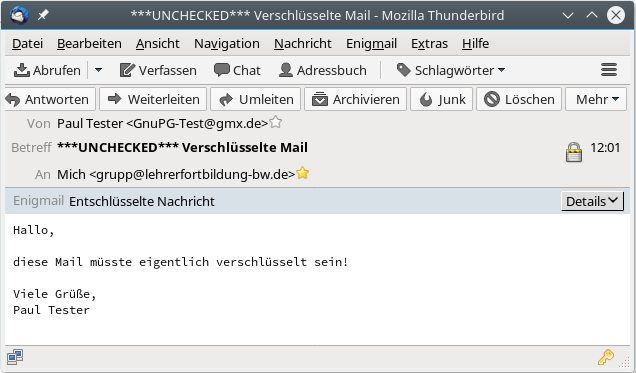Click the key icon in status bar
Image resolution: width=636 pixels, height=373 pixels.
606,357
